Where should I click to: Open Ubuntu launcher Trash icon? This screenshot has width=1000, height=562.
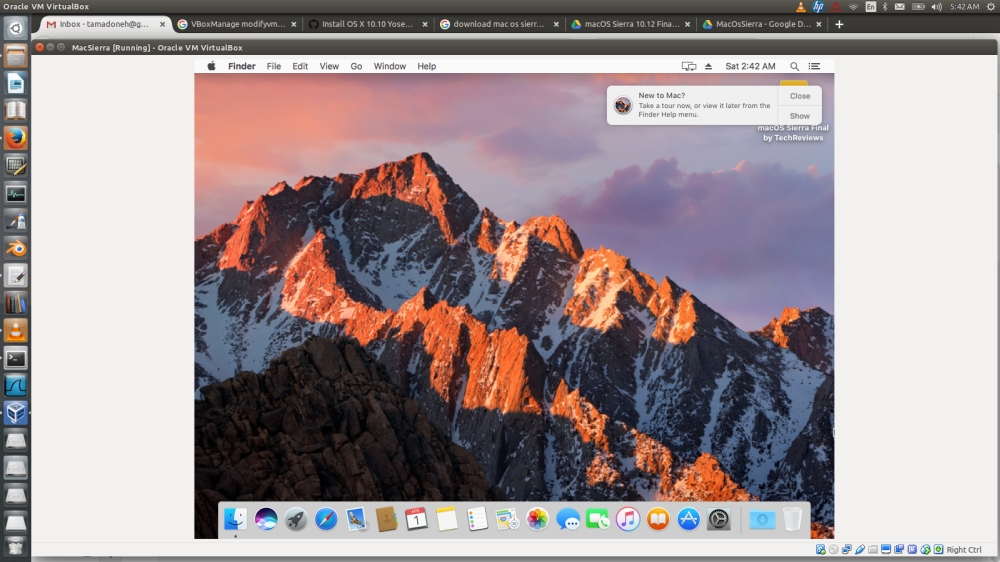pyautogui.click(x=15, y=545)
